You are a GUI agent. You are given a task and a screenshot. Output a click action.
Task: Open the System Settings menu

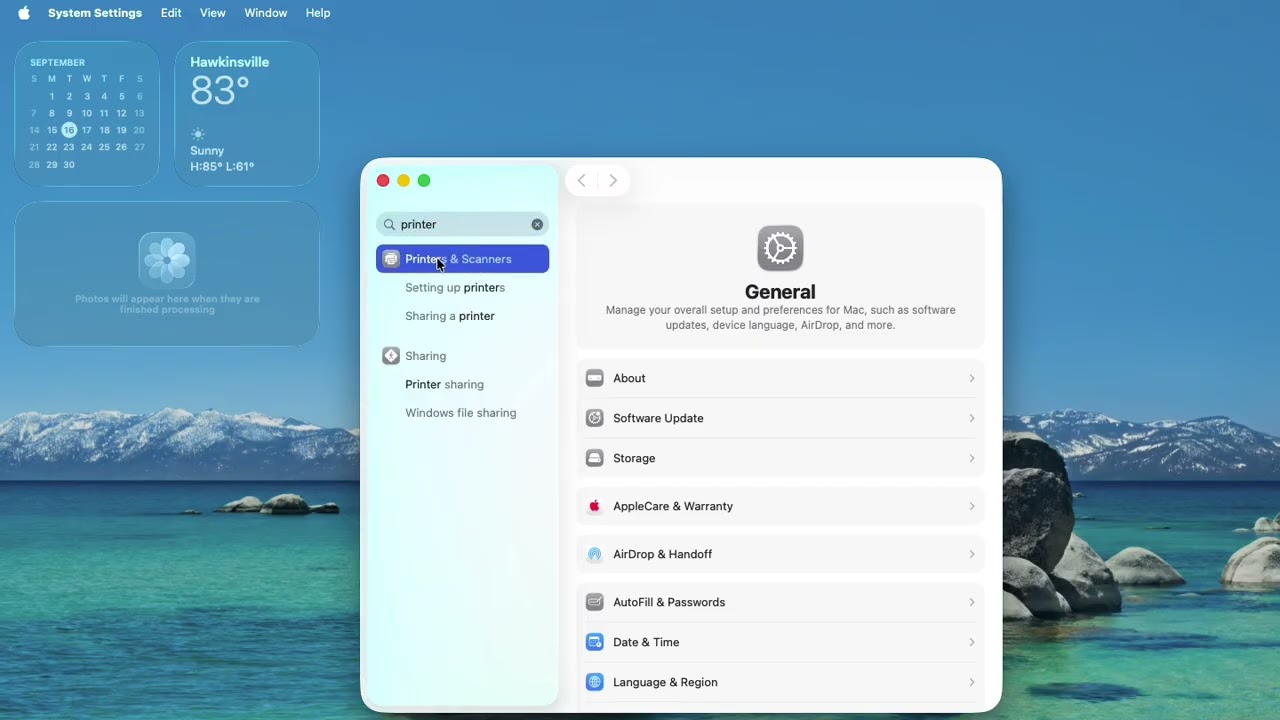95,13
